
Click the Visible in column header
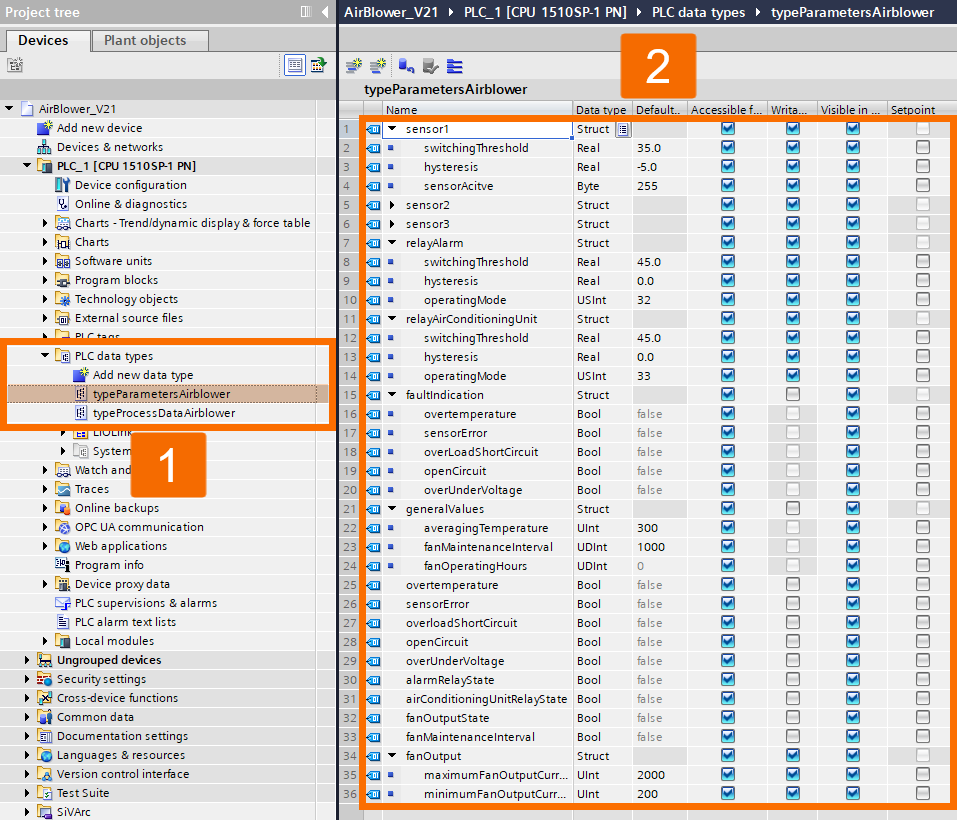tap(852, 110)
